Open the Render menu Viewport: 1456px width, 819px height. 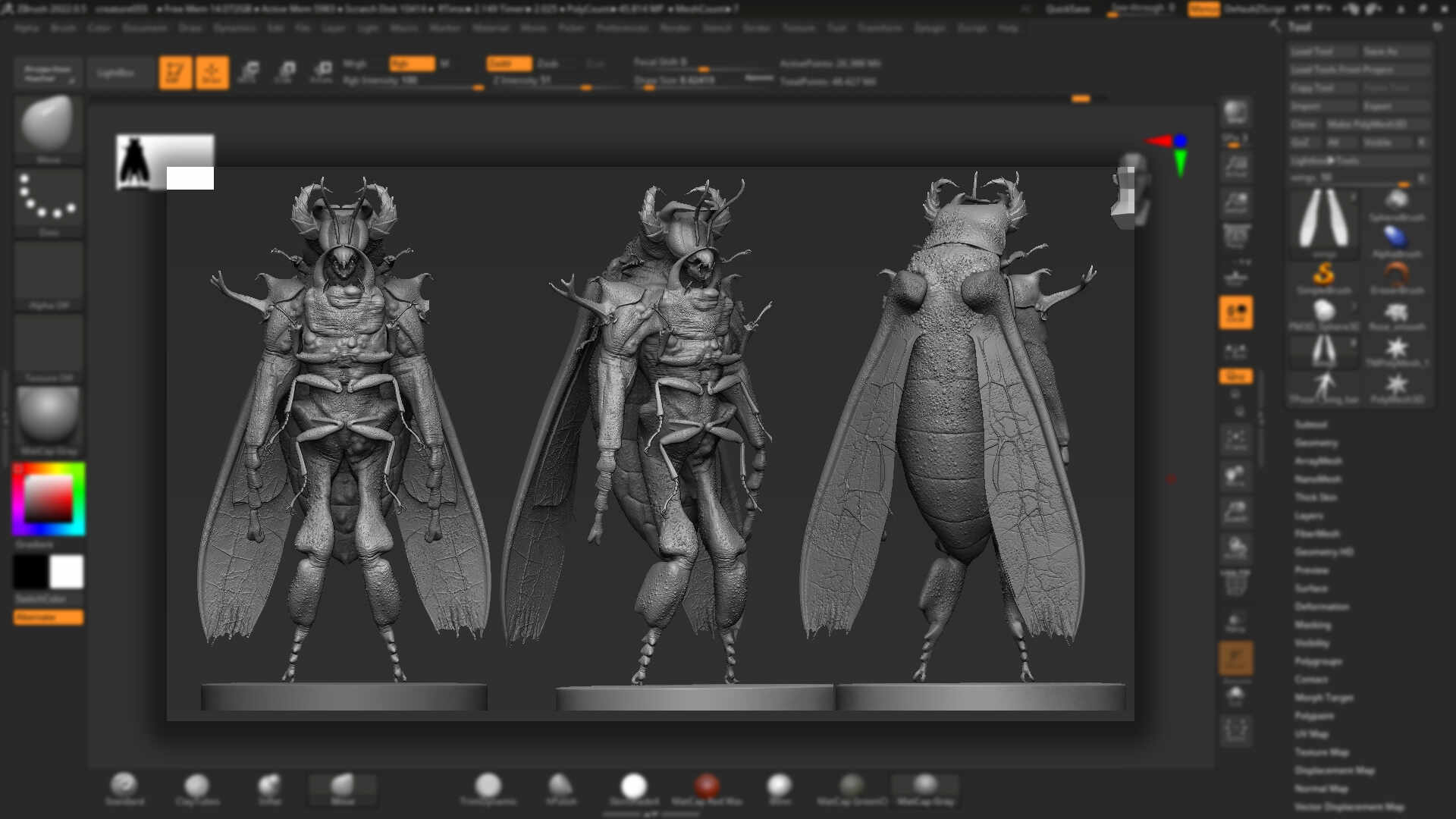[x=675, y=27]
